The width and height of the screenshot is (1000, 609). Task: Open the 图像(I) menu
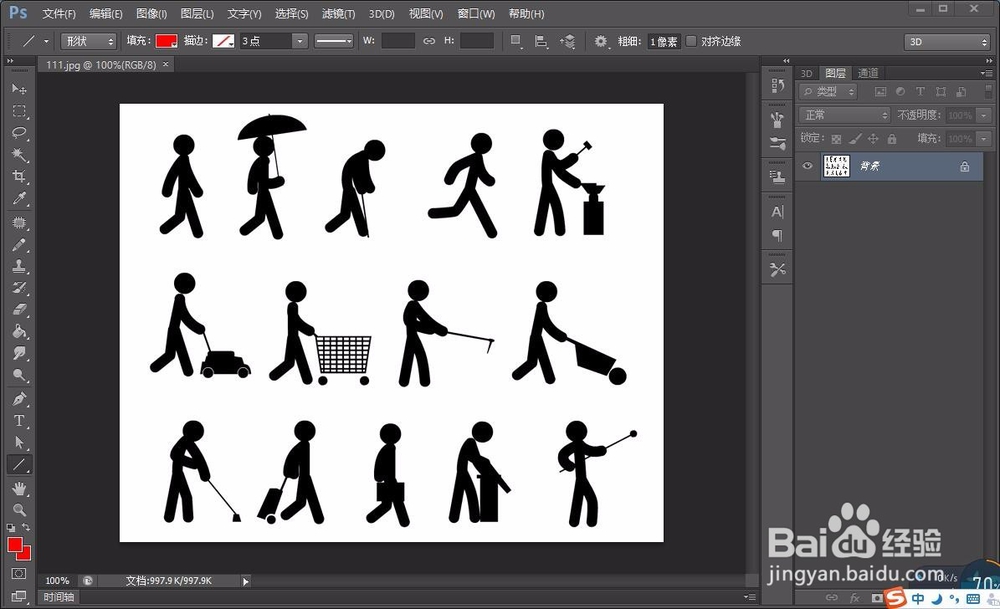(x=151, y=13)
